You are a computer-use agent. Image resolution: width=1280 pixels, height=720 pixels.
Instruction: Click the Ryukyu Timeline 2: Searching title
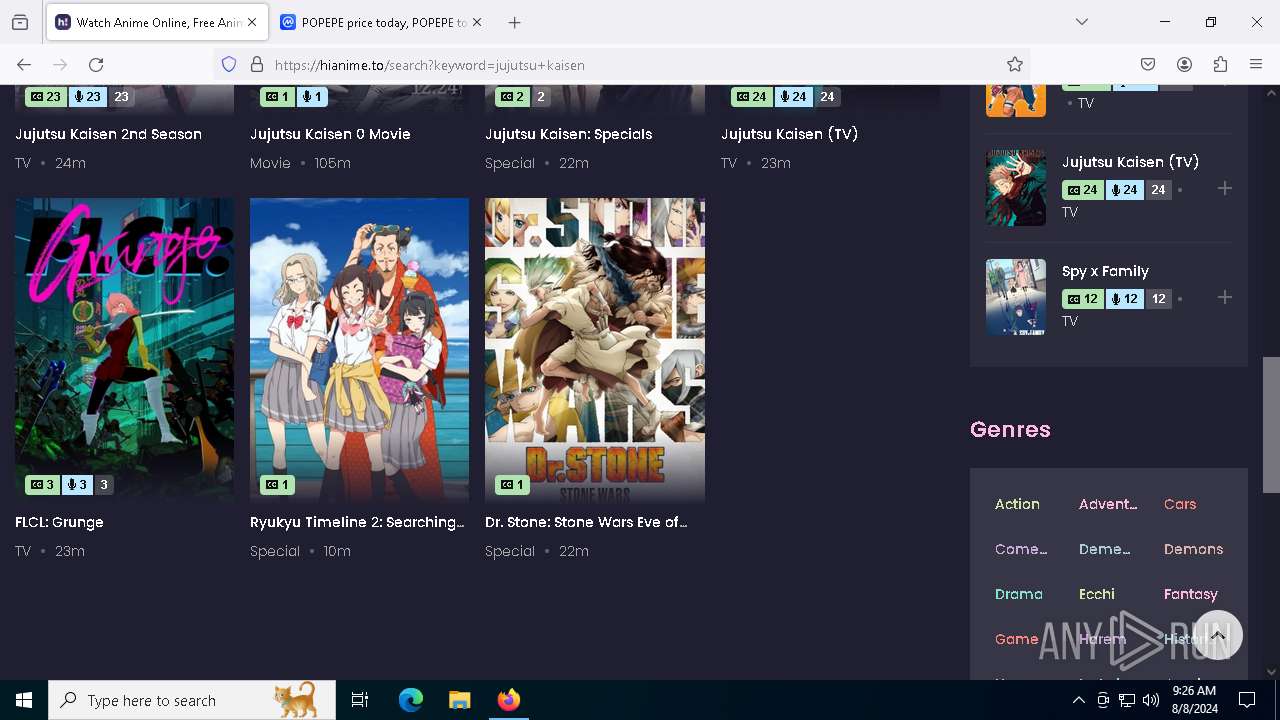click(357, 522)
